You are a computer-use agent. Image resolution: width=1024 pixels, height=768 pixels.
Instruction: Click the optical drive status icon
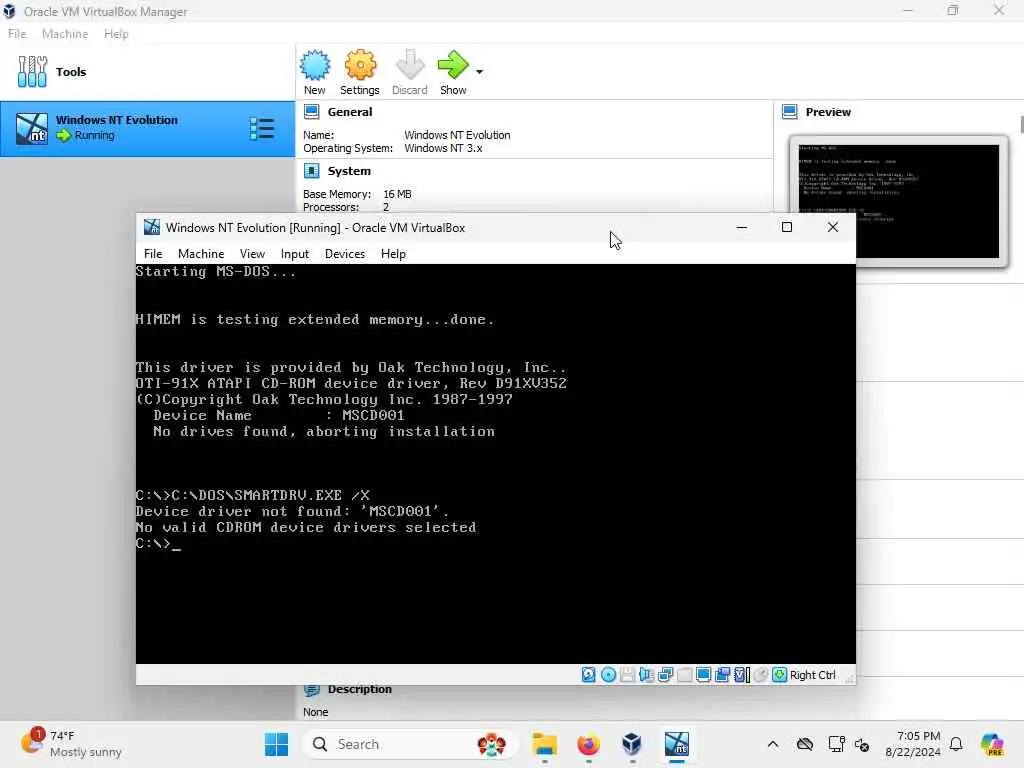608,675
